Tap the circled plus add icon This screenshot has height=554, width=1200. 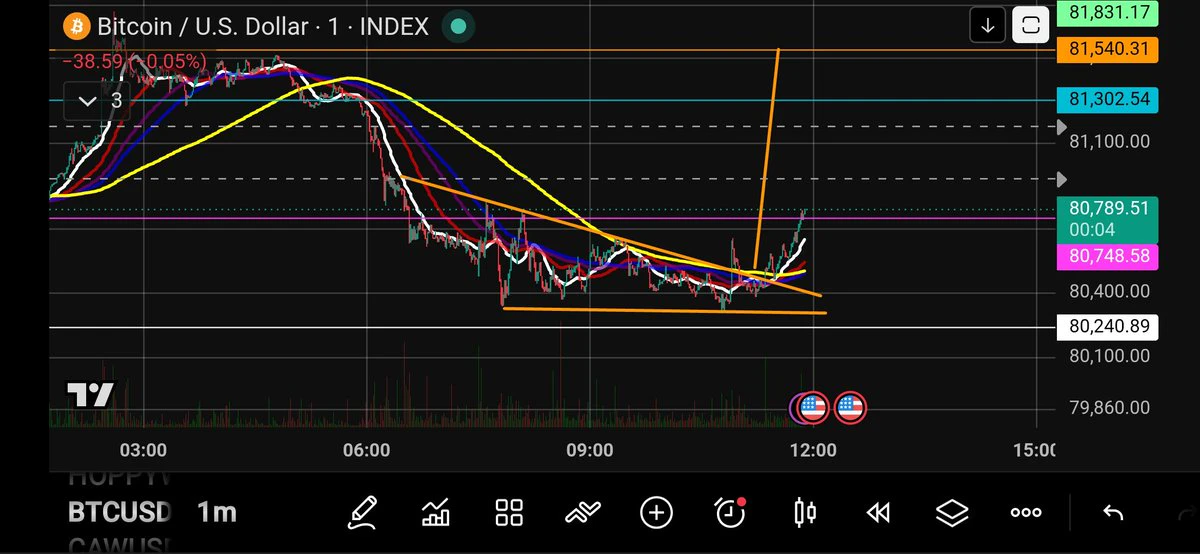pos(656,513)
